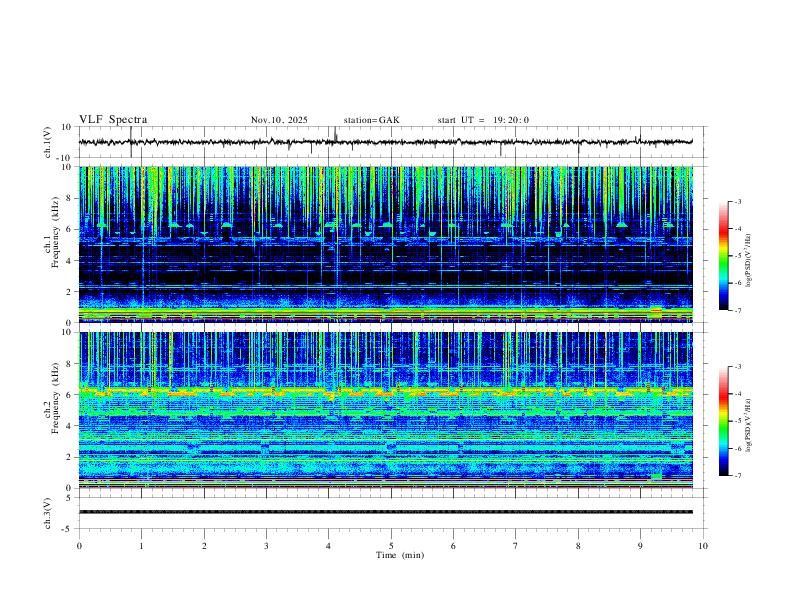Click the time axis tick label '7'
Image resolution: width=792 pixels, height=612 pixels.
[516, 546]
